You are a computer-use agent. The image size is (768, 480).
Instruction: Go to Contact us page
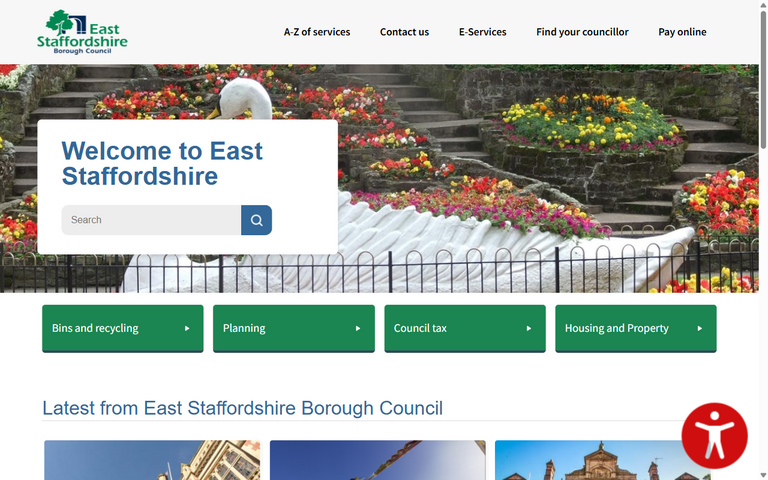[404, 32]
